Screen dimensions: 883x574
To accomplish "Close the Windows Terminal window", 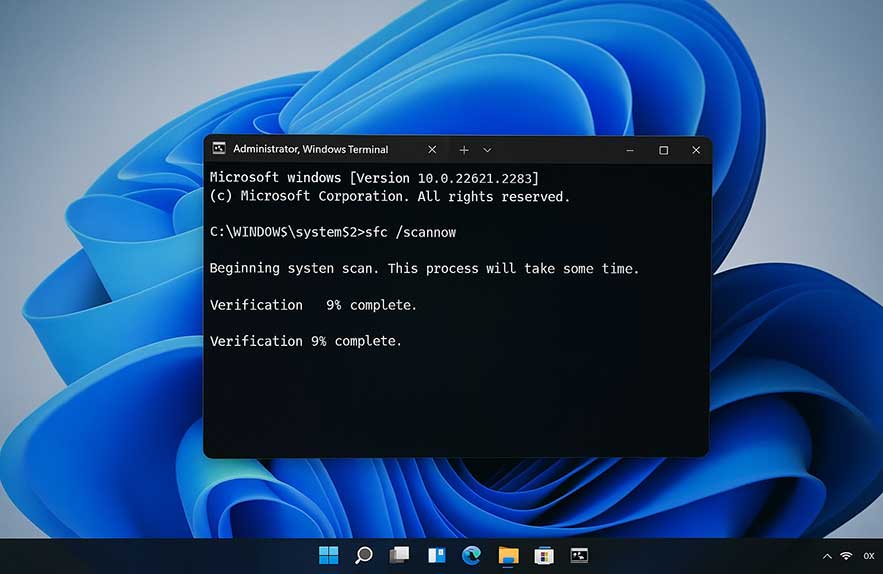I will pos(696,150).
